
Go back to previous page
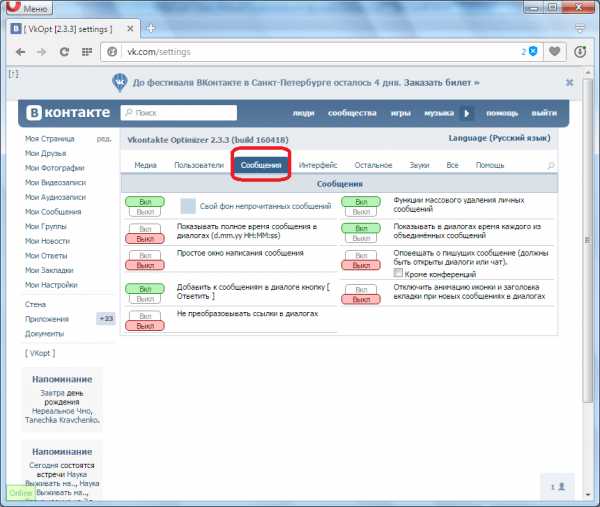point(20,52)
